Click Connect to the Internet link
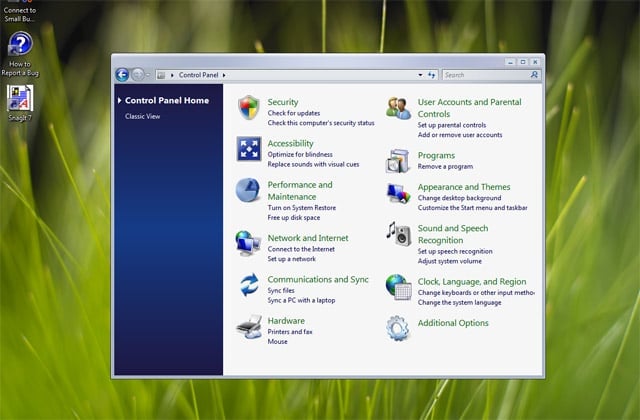 [x=301, y=249]
